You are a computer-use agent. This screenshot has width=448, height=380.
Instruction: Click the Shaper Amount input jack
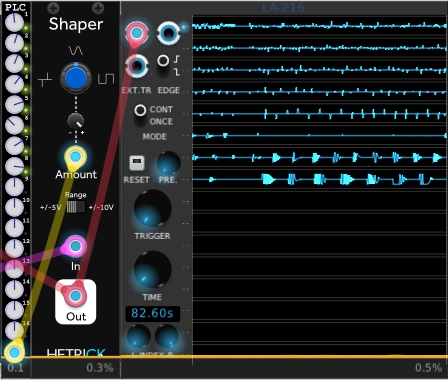coord(76,156)
